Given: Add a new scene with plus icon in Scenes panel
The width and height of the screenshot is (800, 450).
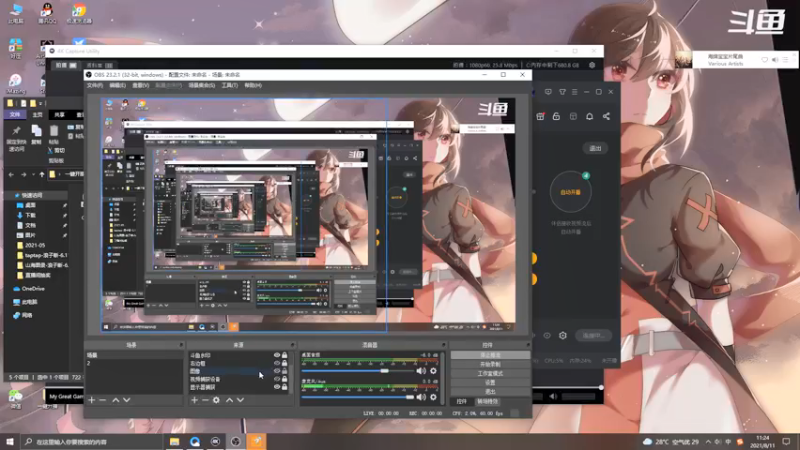Looking at the screenshot, I should point(91,400).
